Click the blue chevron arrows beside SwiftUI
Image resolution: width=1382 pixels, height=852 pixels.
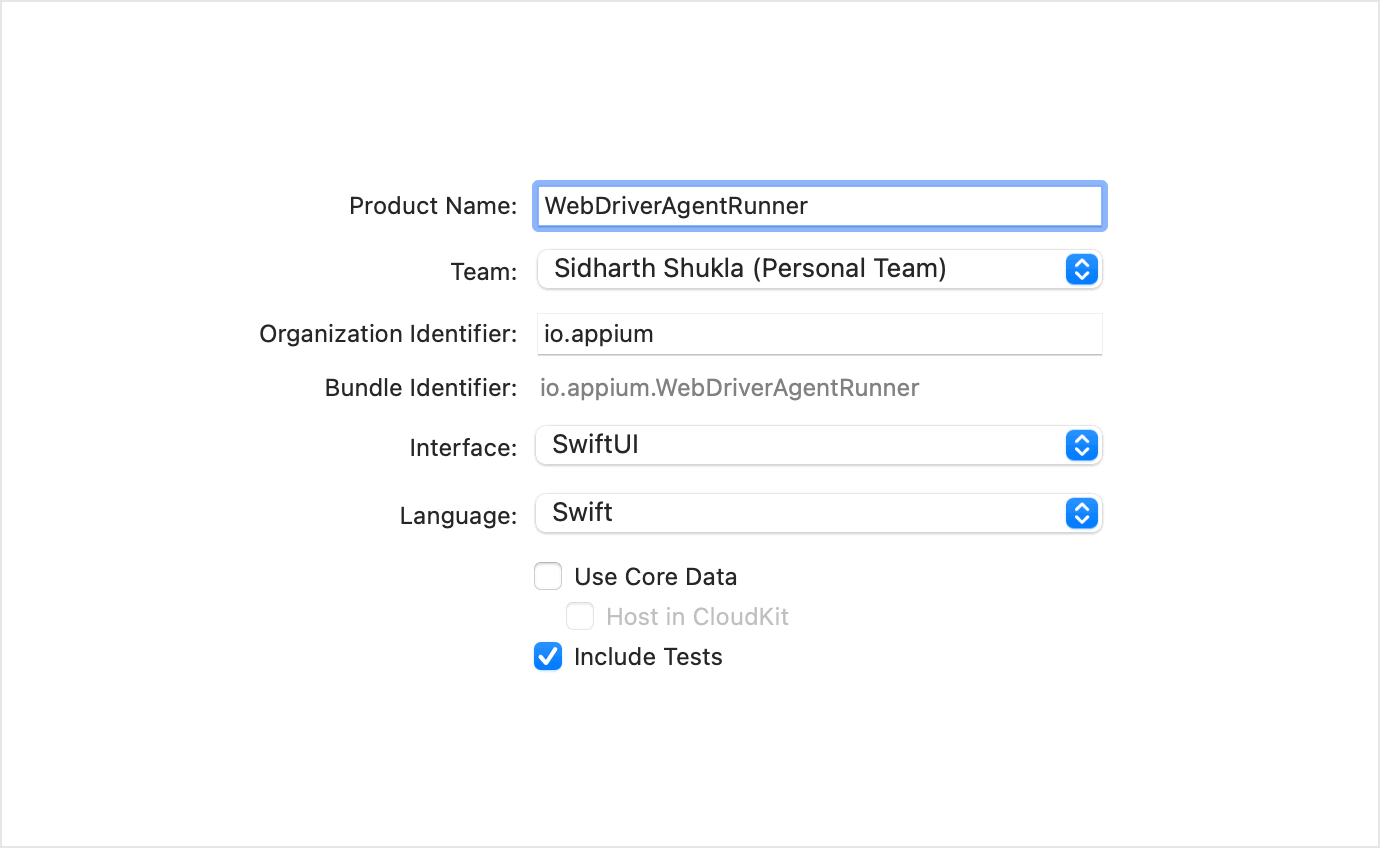(1082, 446)
